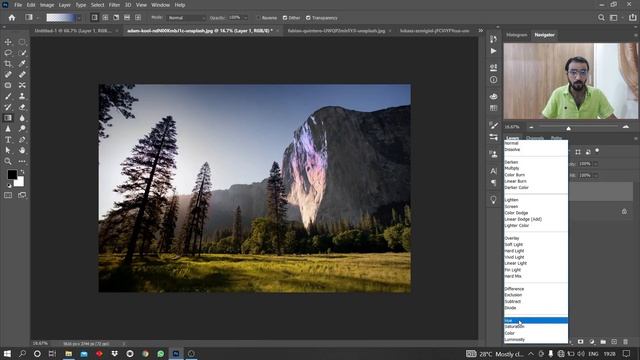Image resolution: width=640 pixels, height=360 pixels.
Task: Open the gradient picker dropdown arrow
Action: click(x=78, y=18)
